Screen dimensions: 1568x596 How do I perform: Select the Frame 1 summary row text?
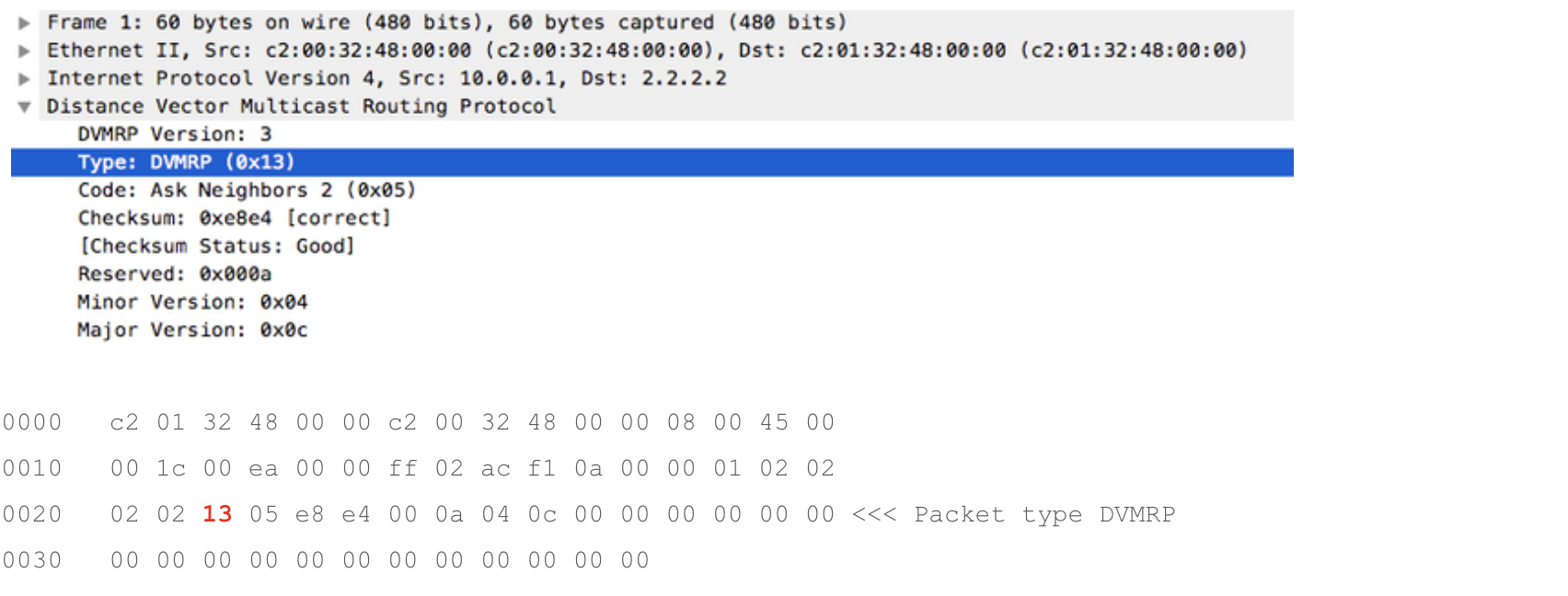coord(446,22)
